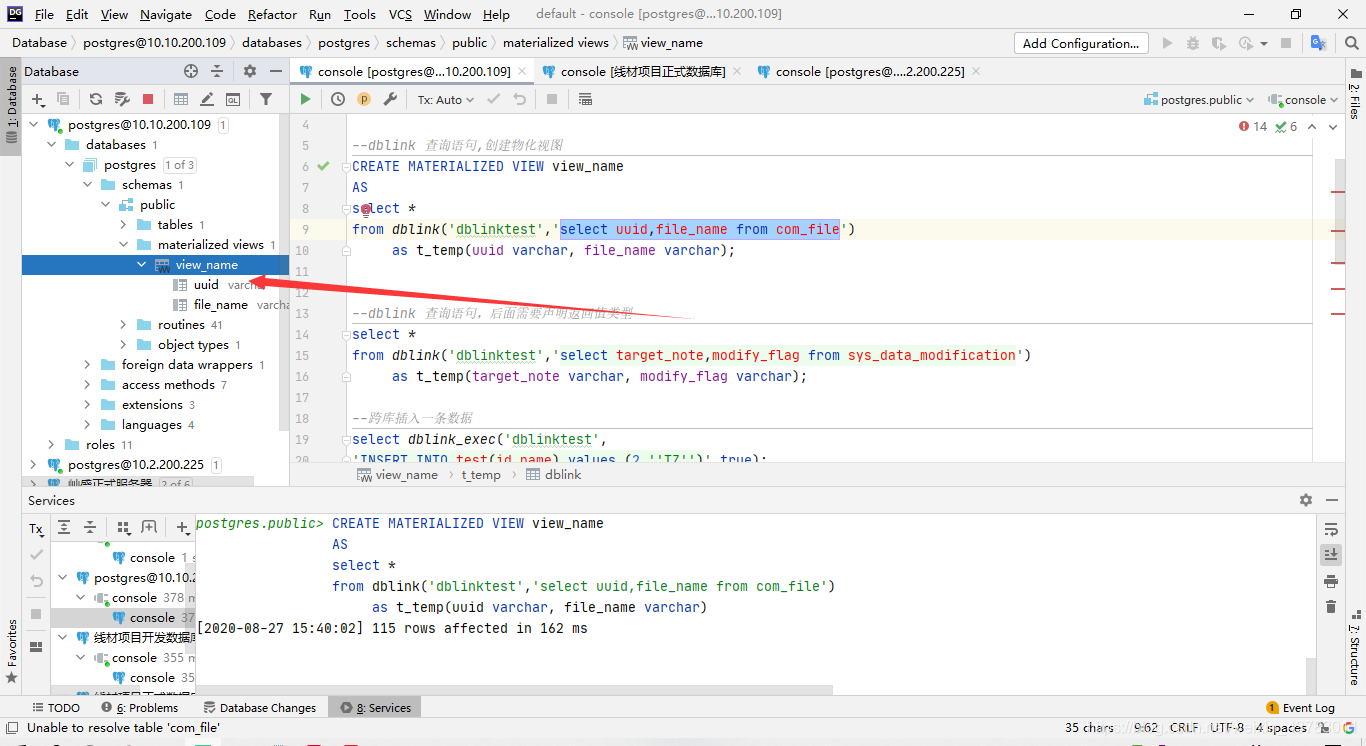Click Group By icon in Services toolbar

(x=124, y=527)
